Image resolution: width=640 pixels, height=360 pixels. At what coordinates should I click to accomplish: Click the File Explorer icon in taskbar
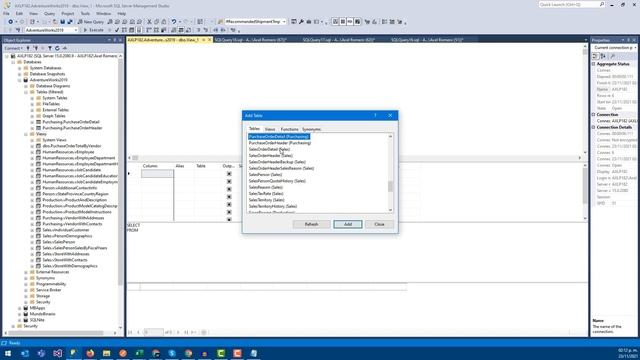pos(107,353)
